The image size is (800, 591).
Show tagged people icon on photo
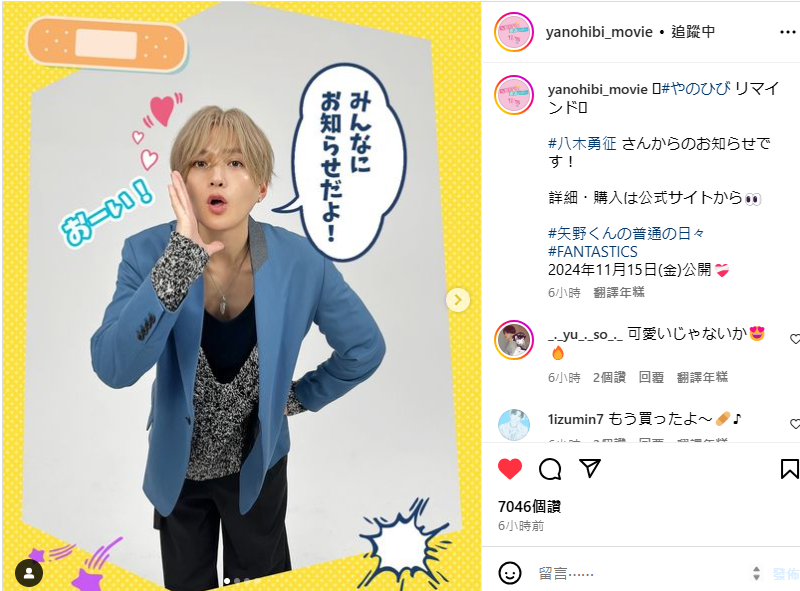29,573
